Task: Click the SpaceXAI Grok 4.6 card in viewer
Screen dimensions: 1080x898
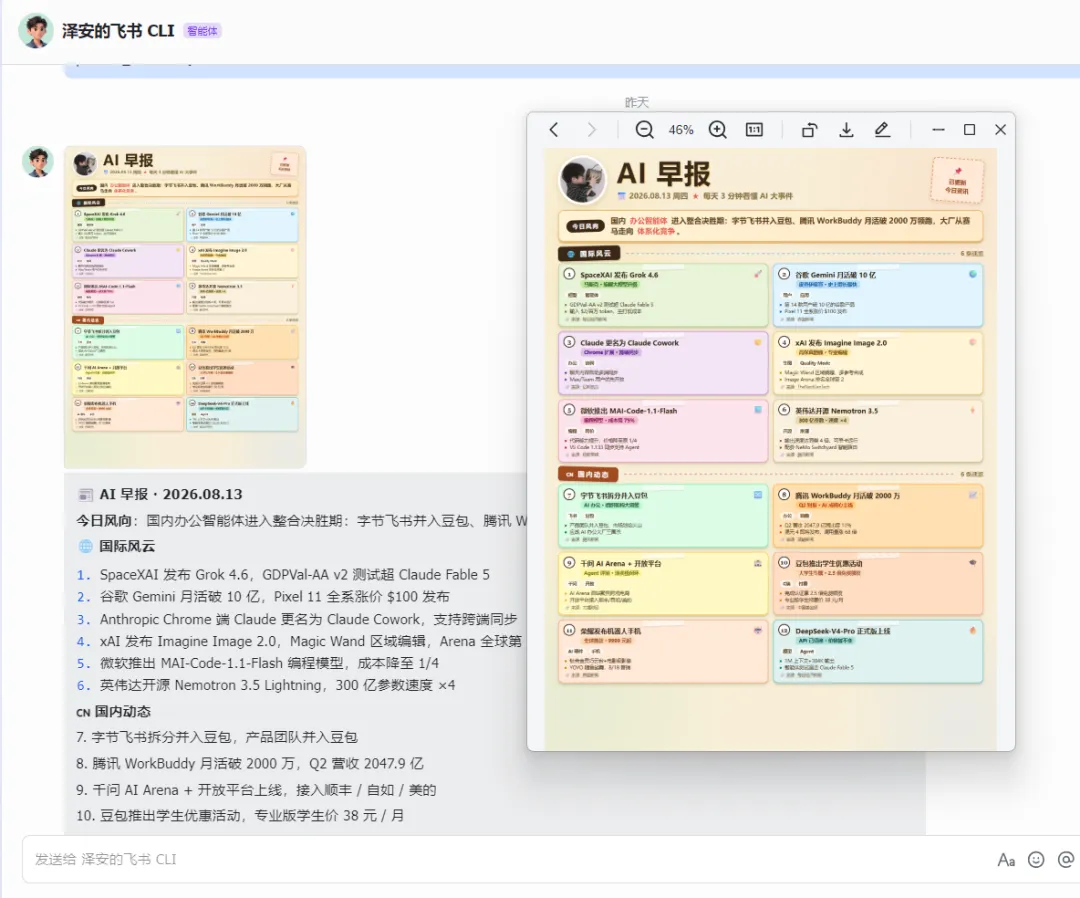Action: (x=663, y=295)
